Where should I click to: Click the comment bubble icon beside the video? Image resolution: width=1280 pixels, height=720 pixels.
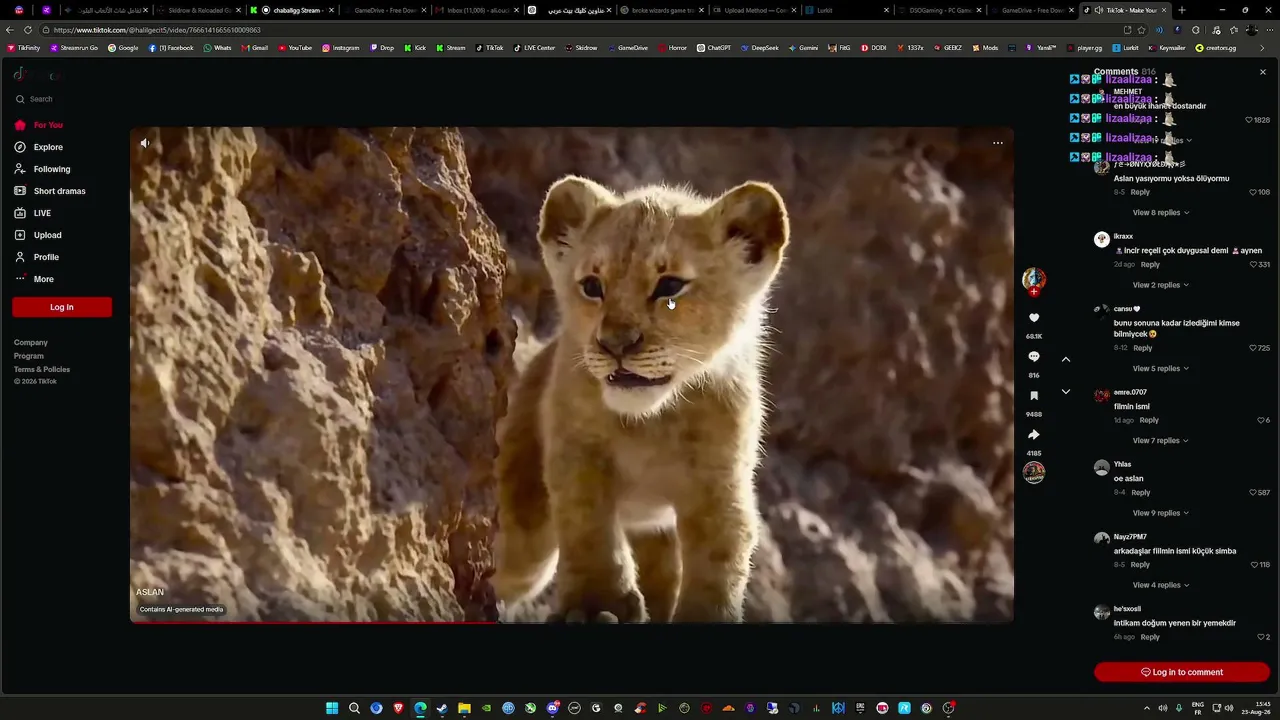tap(1034, 357)
